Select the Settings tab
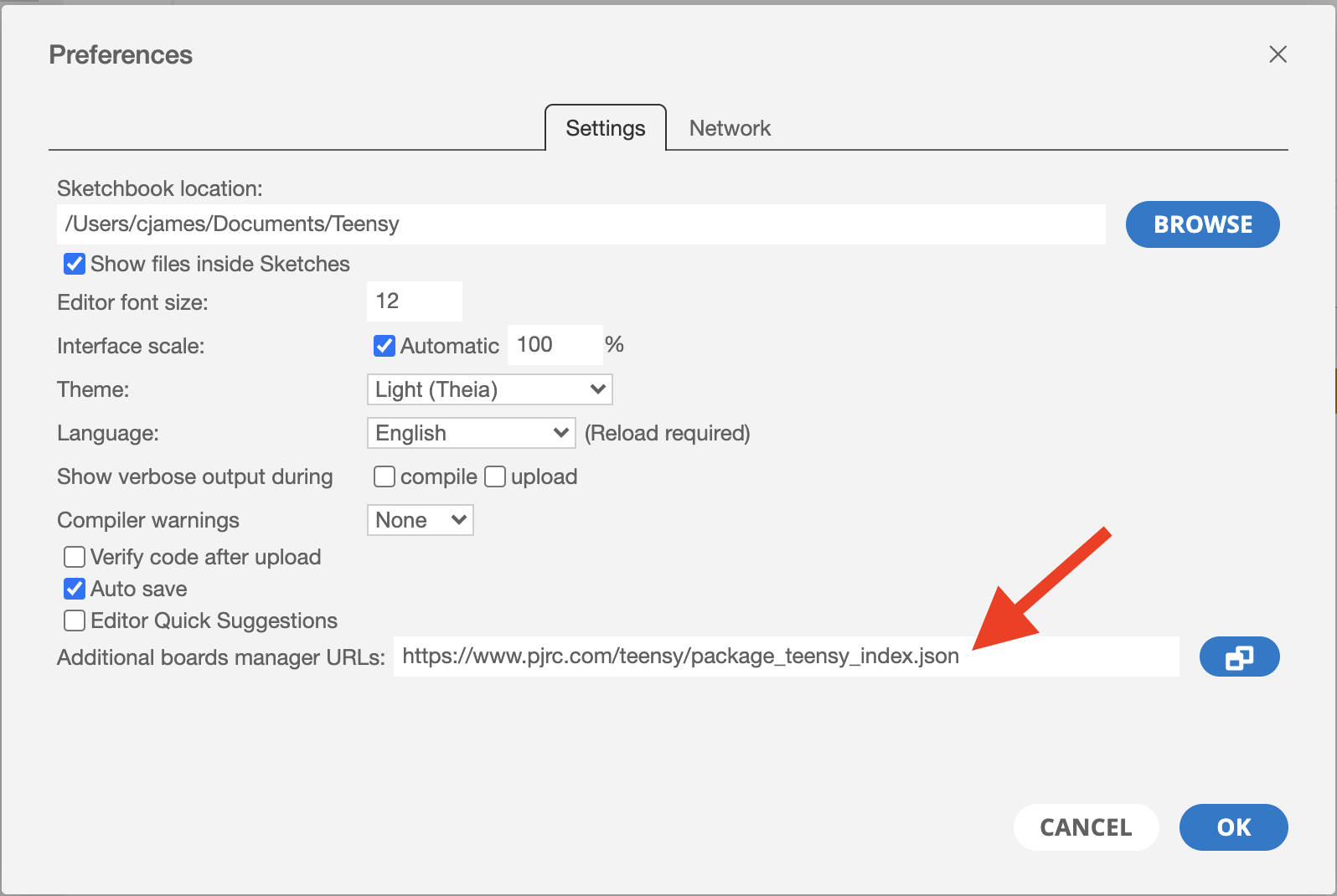Viewport: 1337px width, 896px height. (605, 128)
